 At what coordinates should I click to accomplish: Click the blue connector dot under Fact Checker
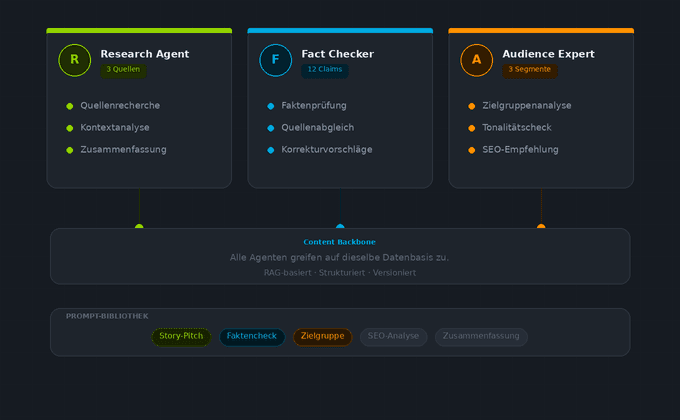[340, 226]
